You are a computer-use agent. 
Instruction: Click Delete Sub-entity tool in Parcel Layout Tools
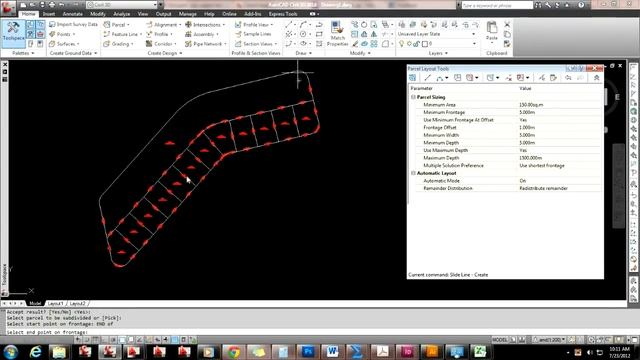(509, 78)
